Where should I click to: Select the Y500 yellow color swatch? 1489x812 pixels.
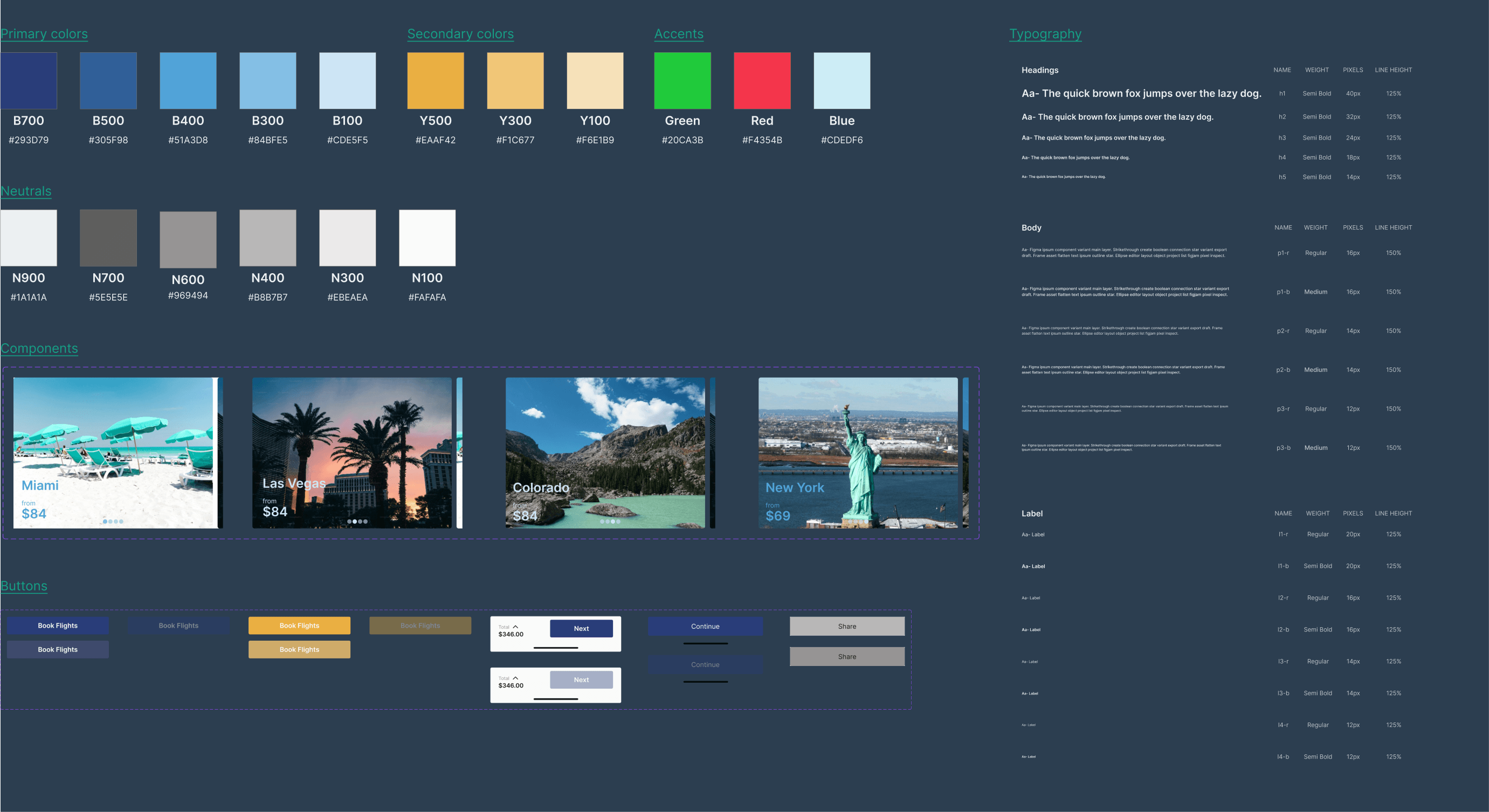435,81
